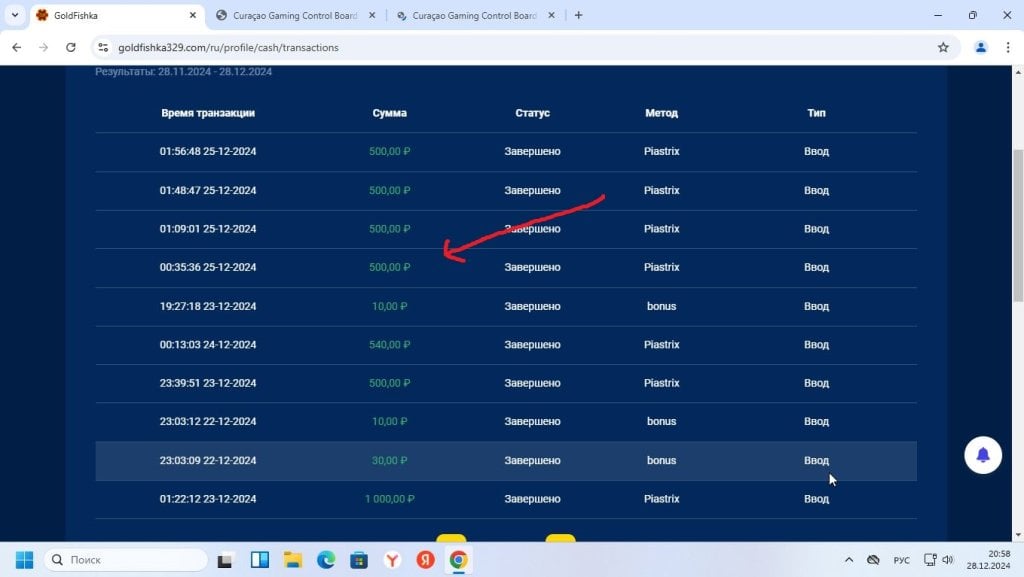
Task: Click the results date range 28.11.2024 - 28.12.2024
Action: [x=215, y=72]
